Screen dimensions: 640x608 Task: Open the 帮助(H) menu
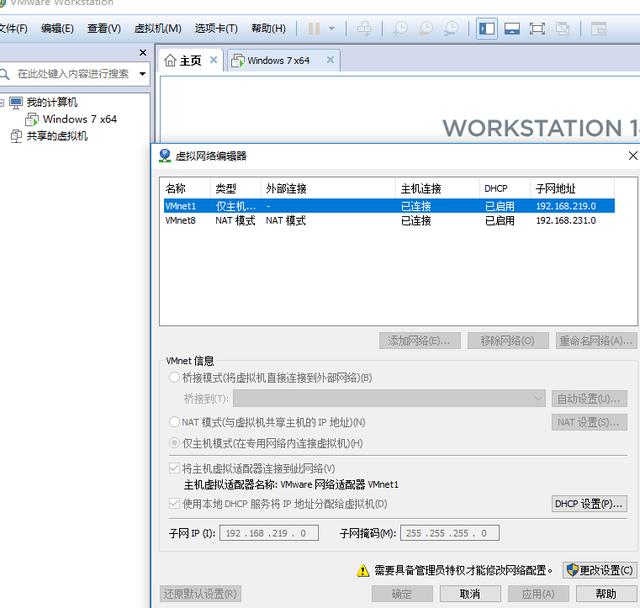pyautogui.click(x=268, y=29)
